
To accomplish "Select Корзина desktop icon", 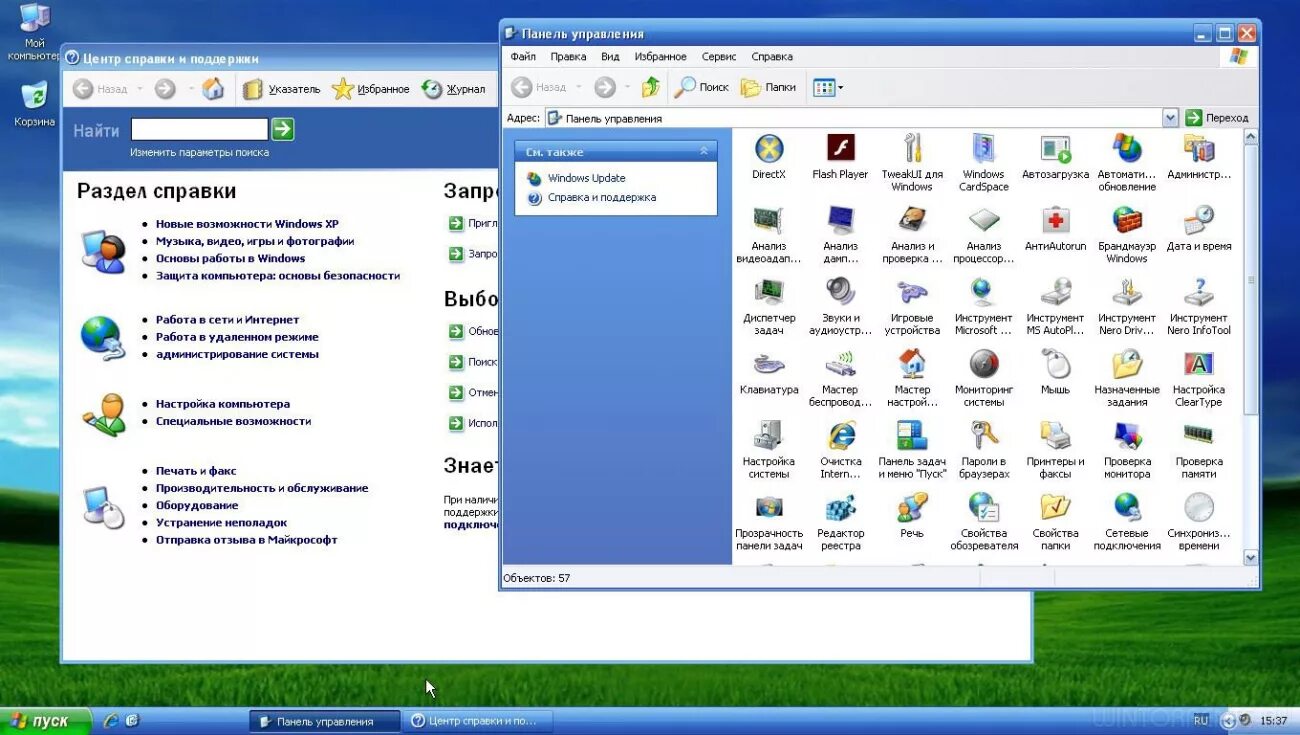I will pos(34,104).
